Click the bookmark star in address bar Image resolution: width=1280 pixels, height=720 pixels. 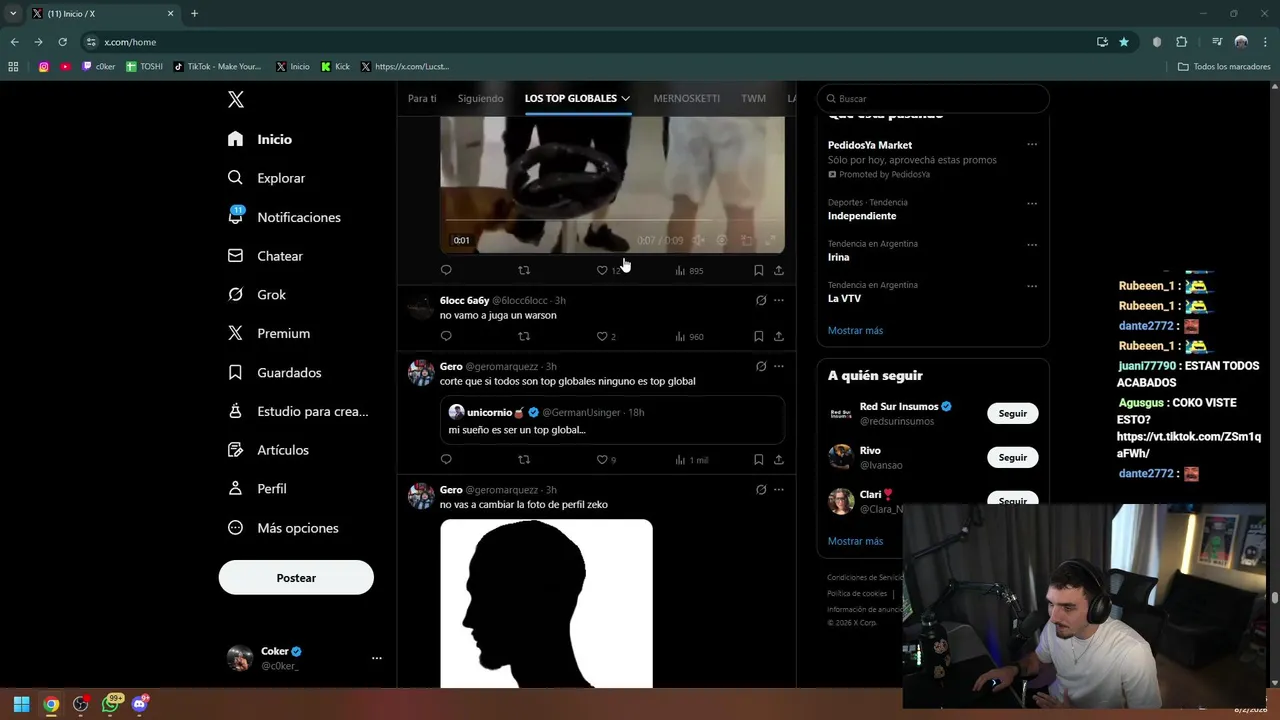pos(1124,42)
